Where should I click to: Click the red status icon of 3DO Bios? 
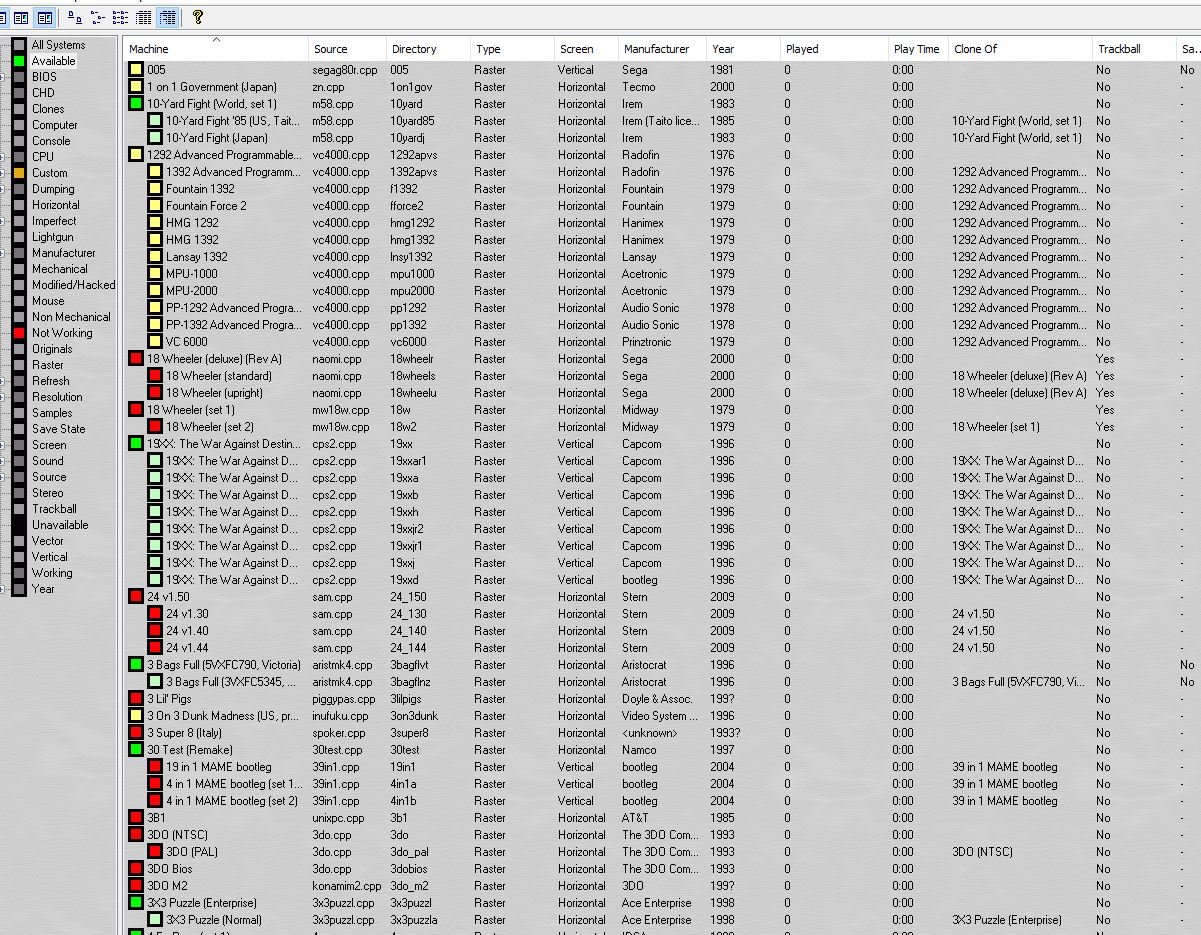point(136,869)
